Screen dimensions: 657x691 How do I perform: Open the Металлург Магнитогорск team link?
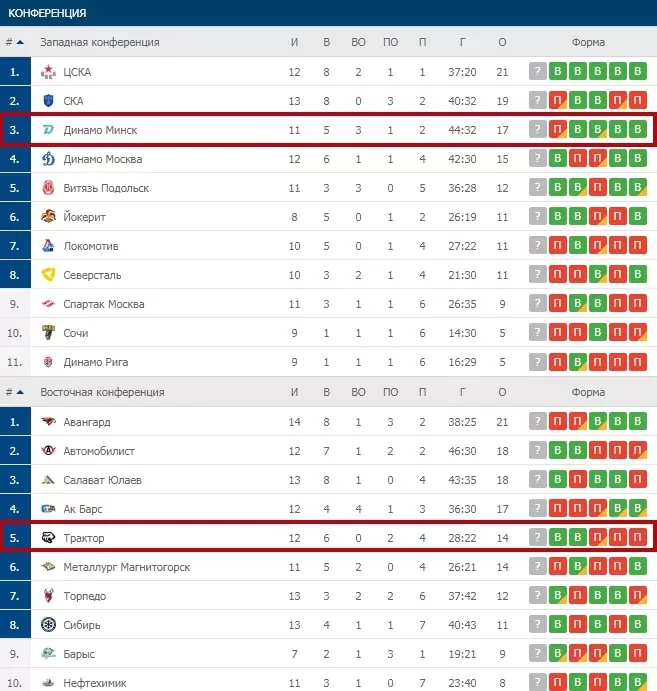[x=127, y=567]
